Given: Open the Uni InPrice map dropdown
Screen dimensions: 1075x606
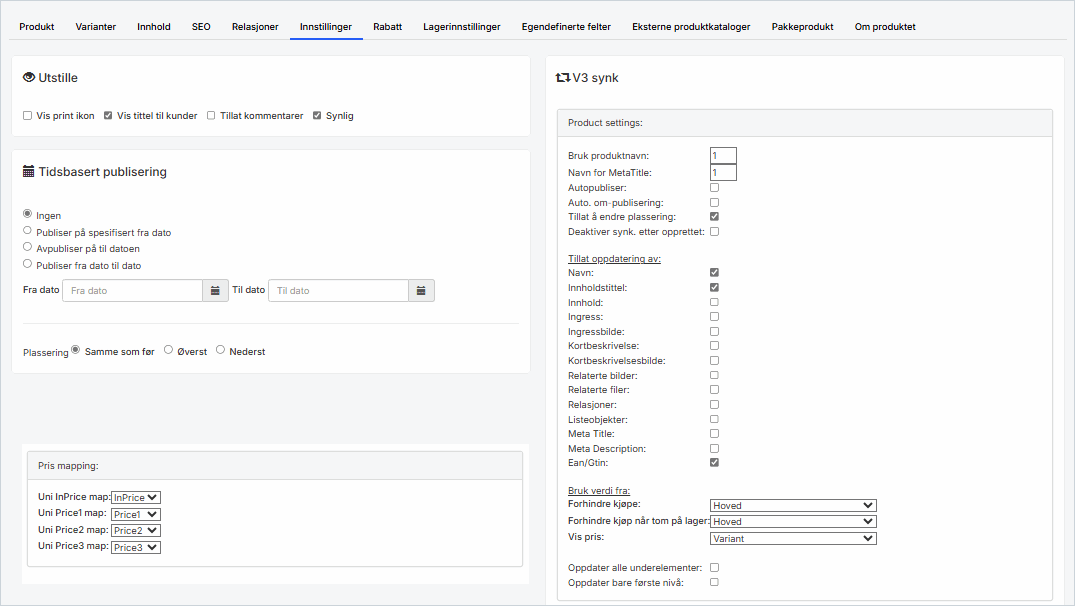Looking at the screenshot, I should point(136,497).
